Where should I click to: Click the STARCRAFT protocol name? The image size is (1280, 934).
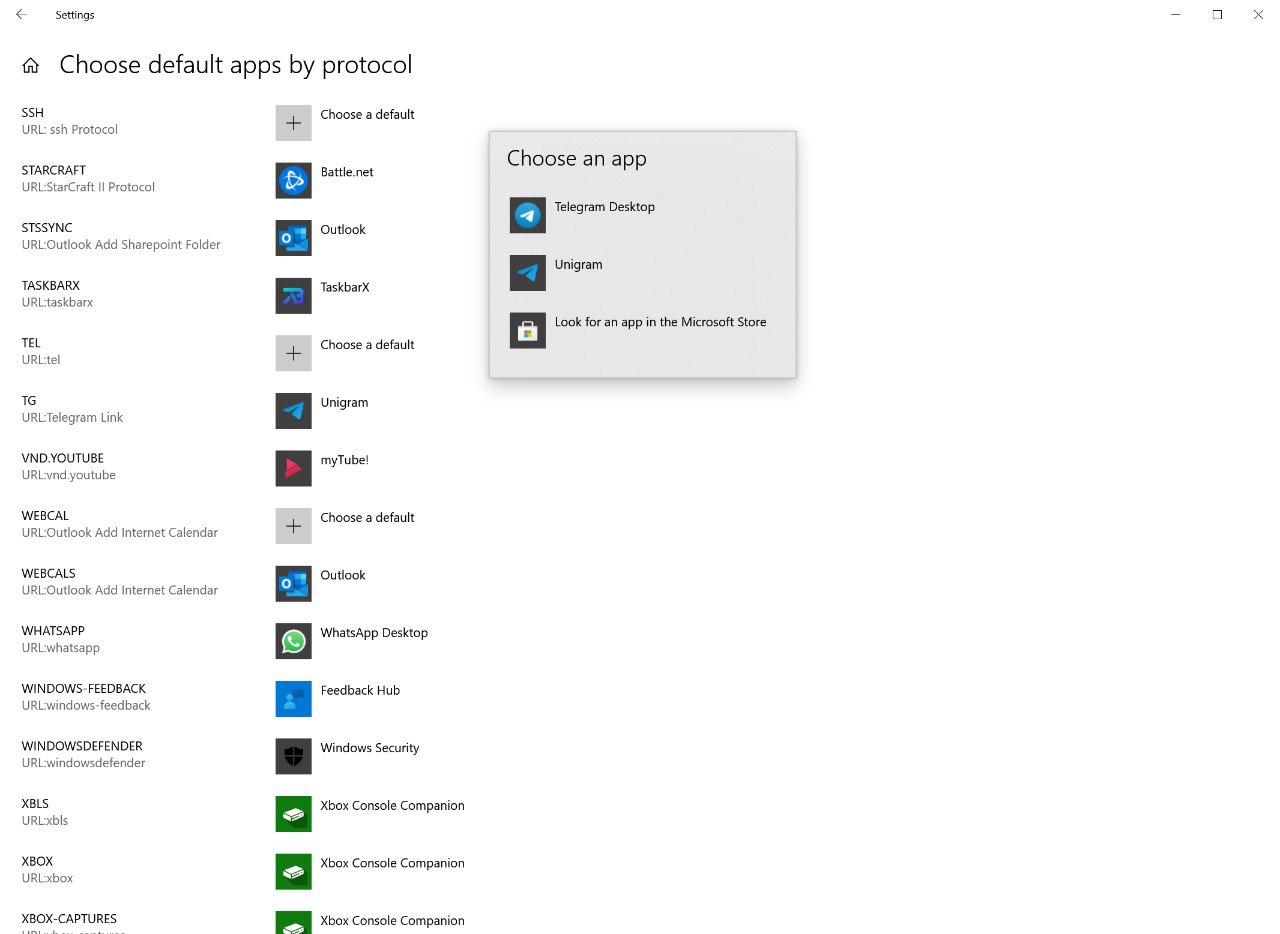pyautogui.click(x=54, y=170)
